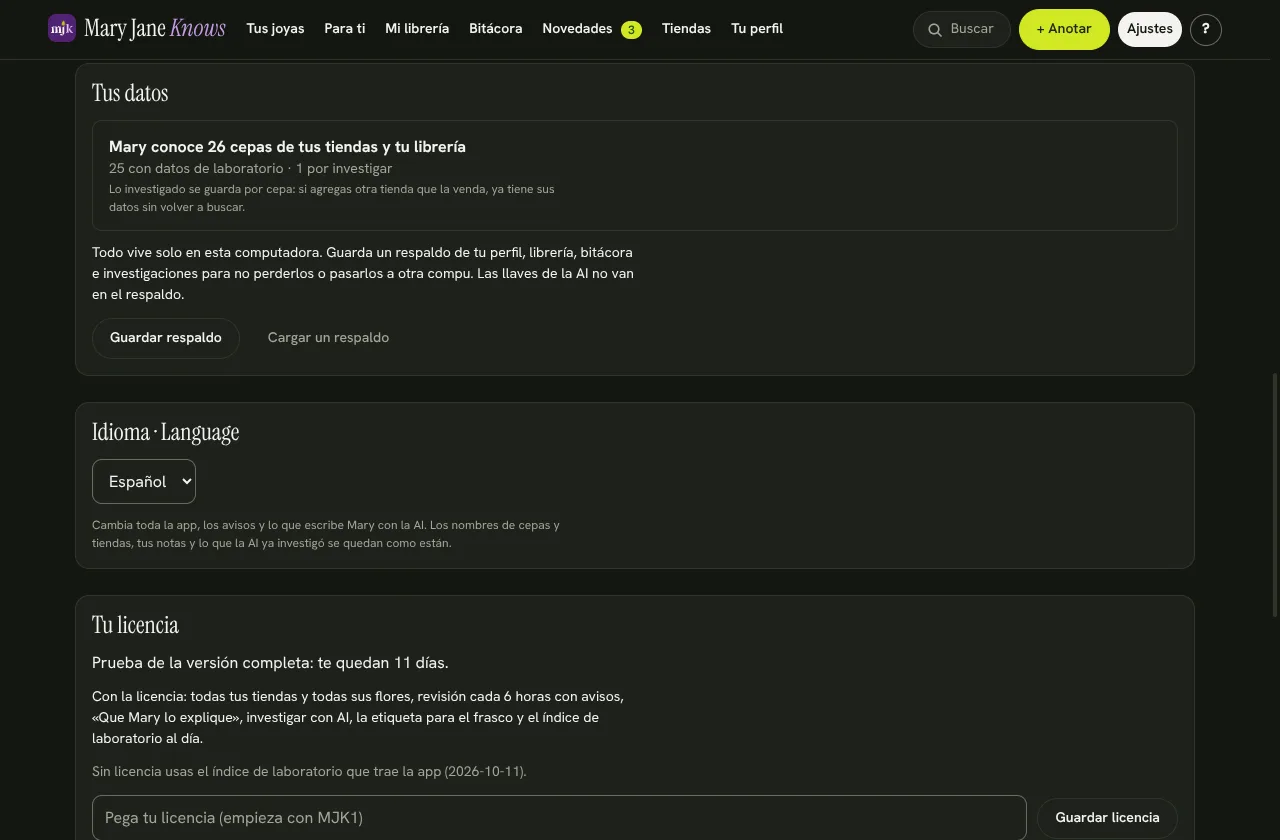Click the 'Idioma · Language' heading
This screenshot has height=840, width=1280.
(x=166, y=432)
